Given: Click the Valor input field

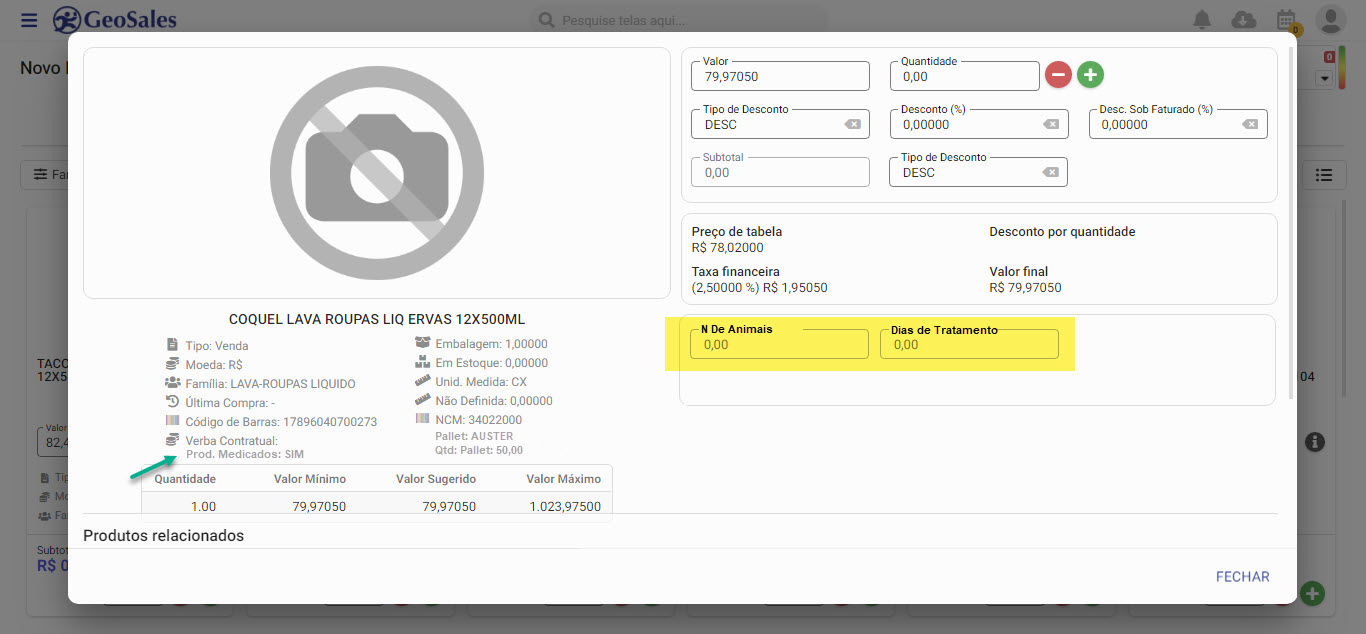Looking at the screenshot, I should (780, 76).
